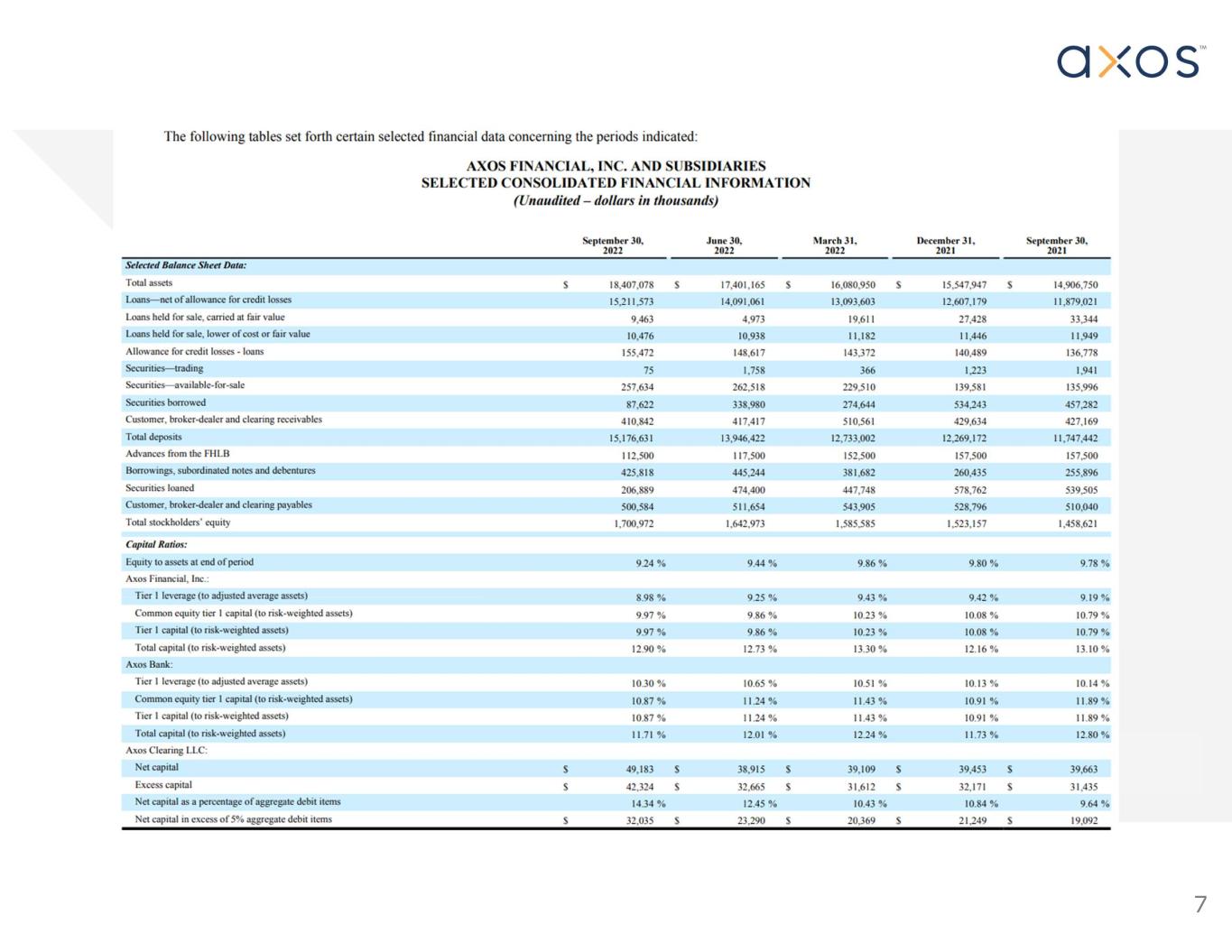
Task: Click the 'Securities—trading' row label
Action: click(164, 368)
